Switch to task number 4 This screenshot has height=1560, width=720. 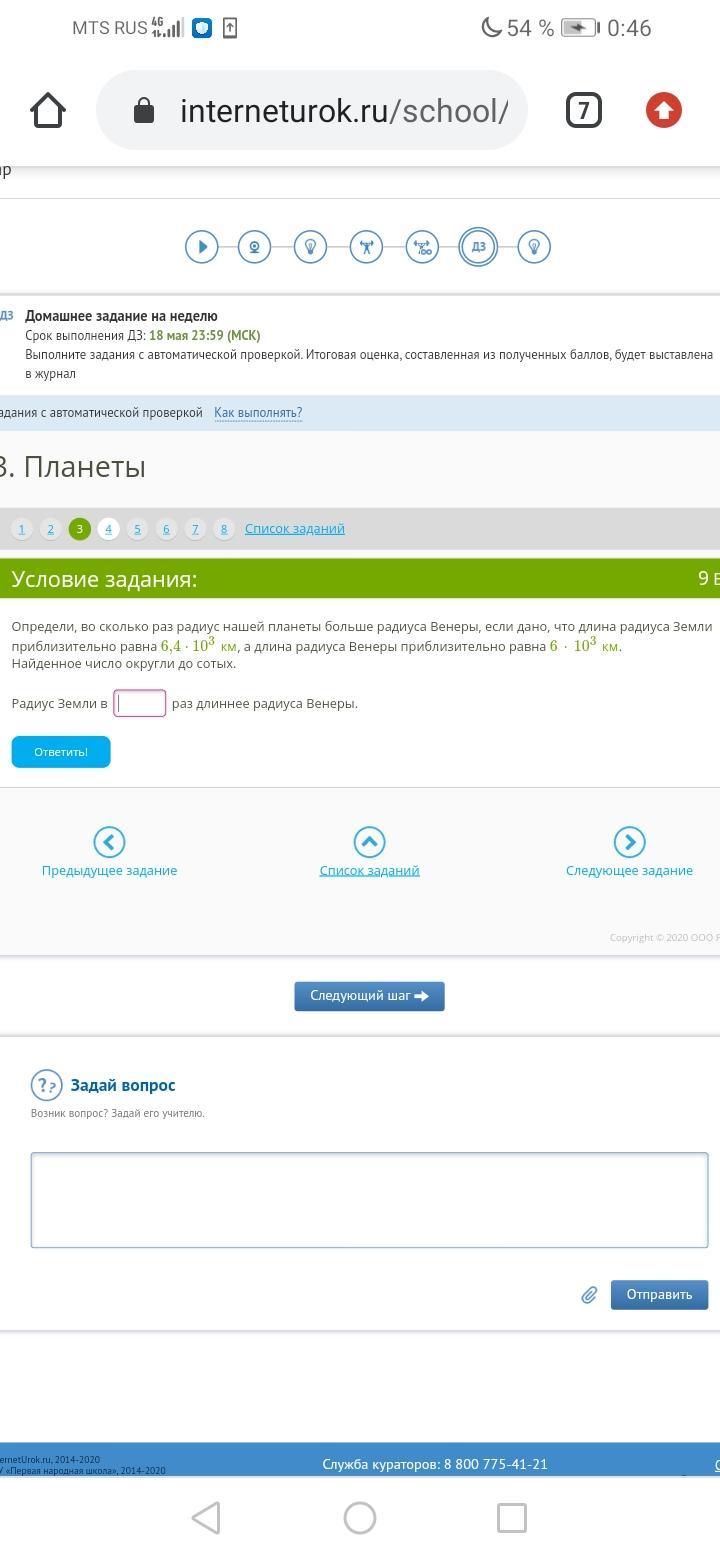pos(109,529)
